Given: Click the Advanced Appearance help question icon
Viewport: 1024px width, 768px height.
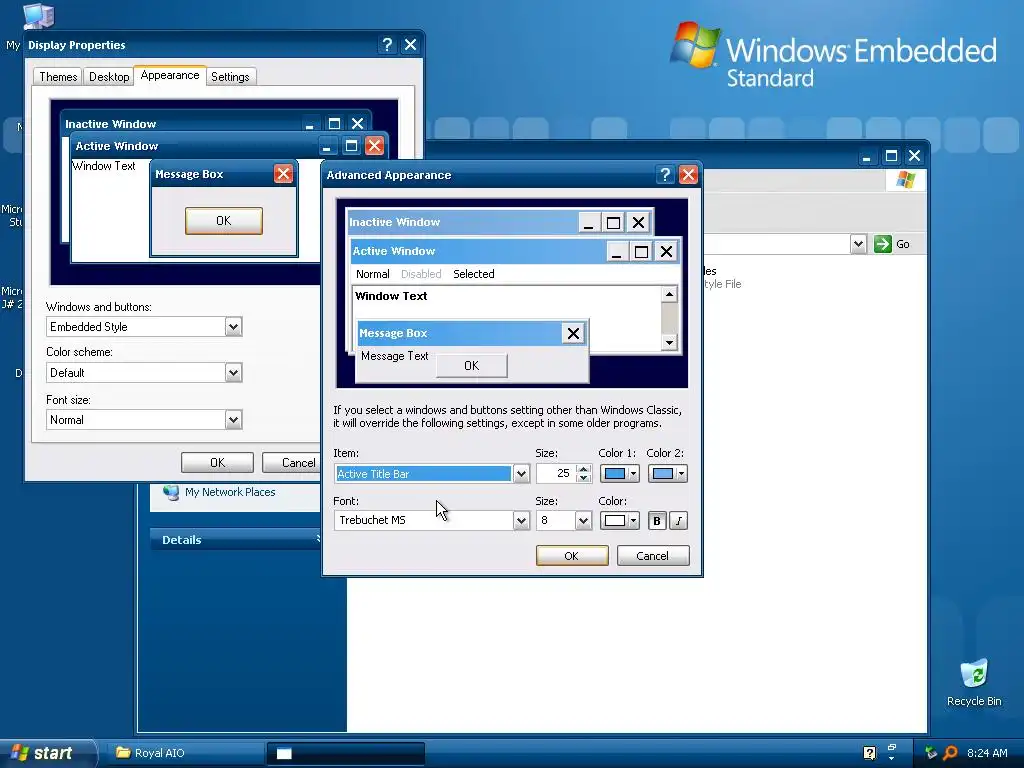Looking at the screenshot, I should click(665, 174).
